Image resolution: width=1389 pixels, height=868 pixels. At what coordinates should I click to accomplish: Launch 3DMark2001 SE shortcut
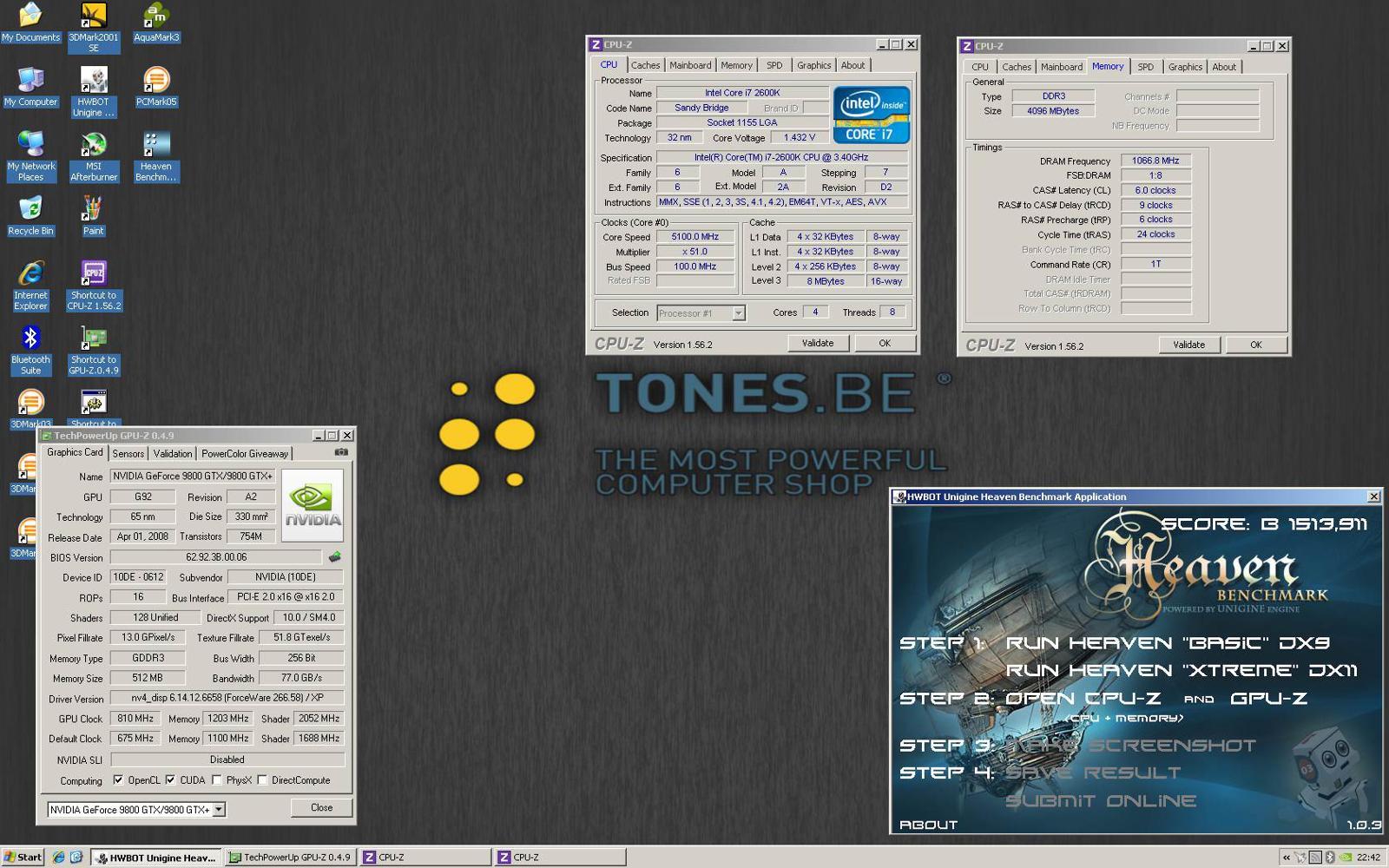tap(93, 27)
